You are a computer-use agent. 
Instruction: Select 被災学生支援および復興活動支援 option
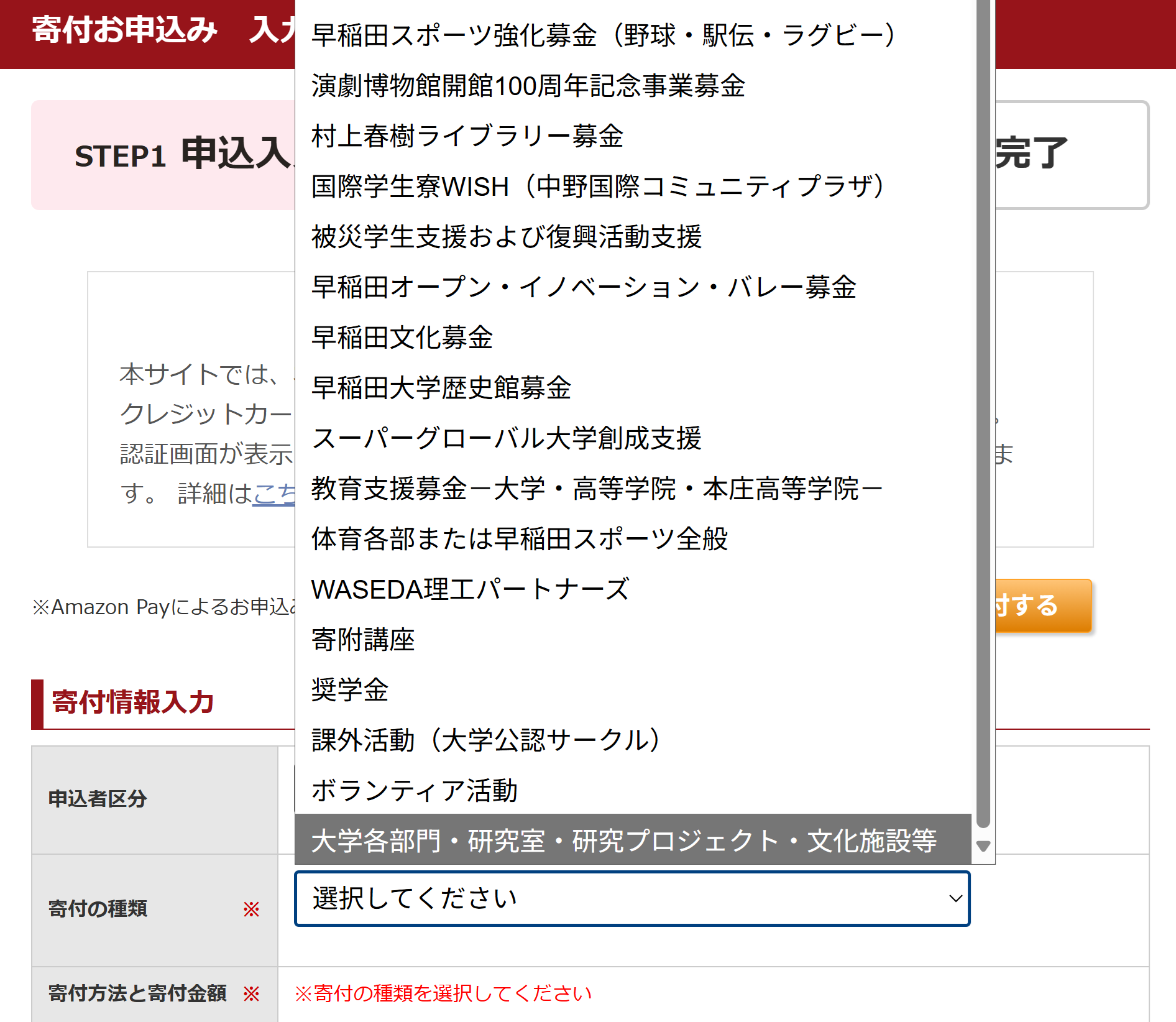point(633,236)
